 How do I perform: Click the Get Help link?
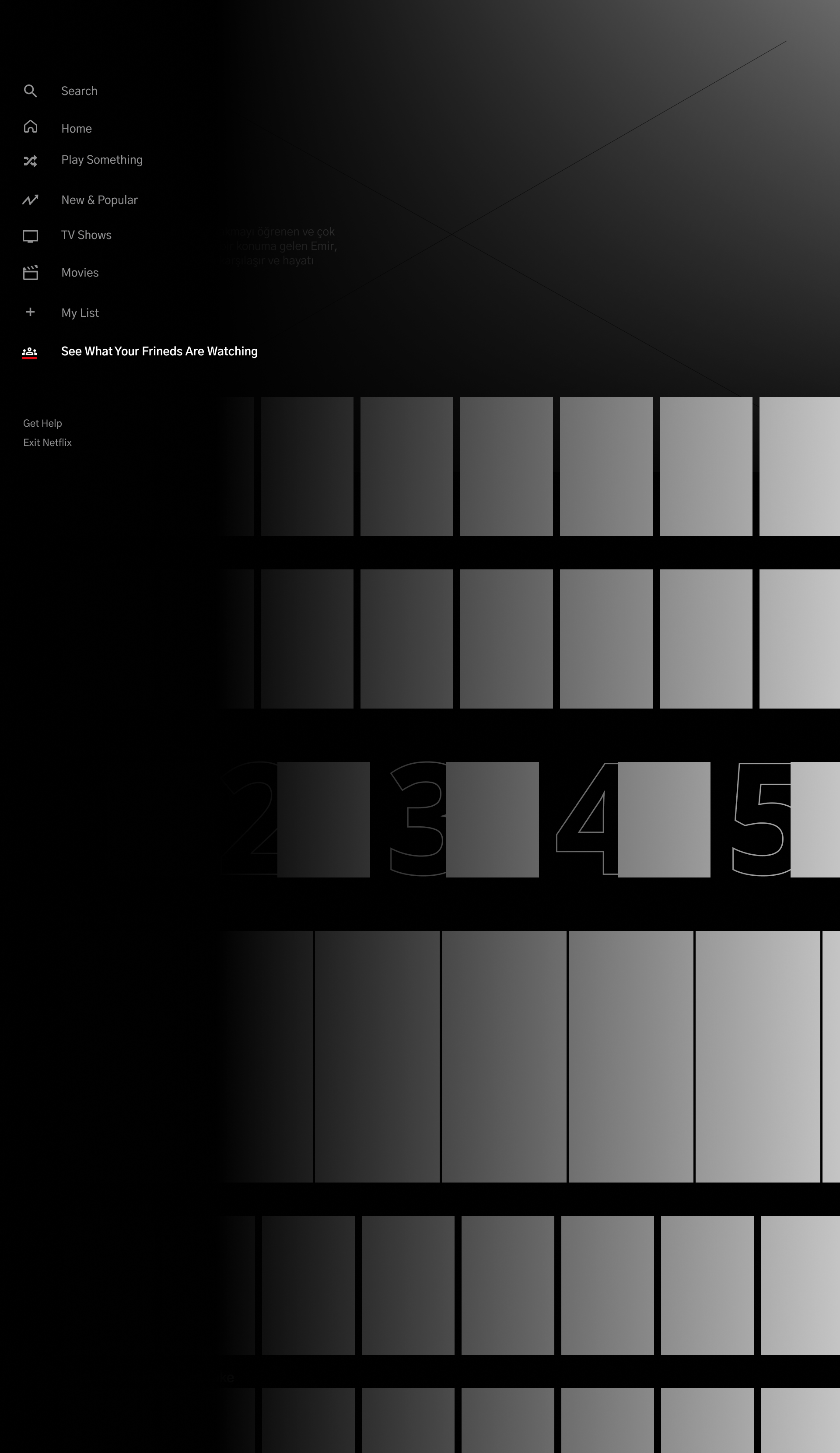point(42,423)
